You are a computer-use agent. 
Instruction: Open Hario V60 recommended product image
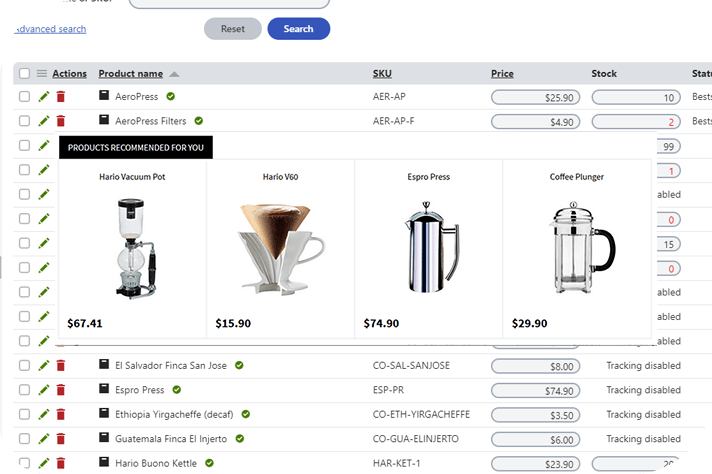point(280,248)
